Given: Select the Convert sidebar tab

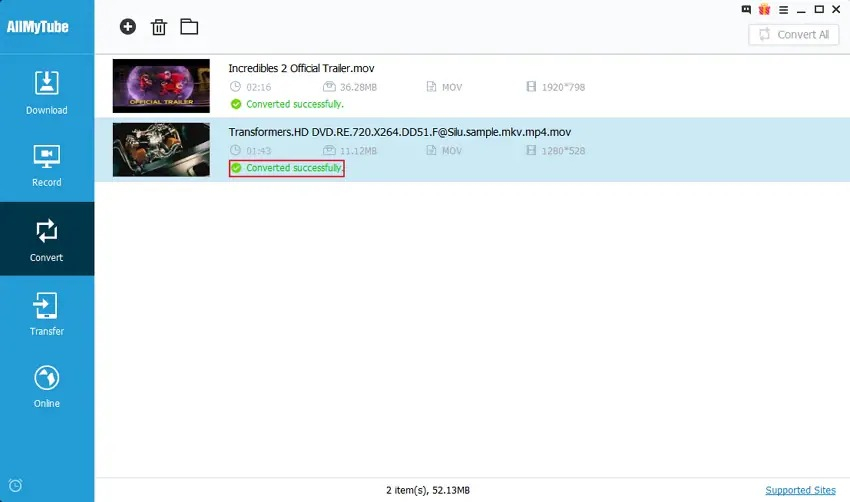Looking at the screenshot, I should pos(47,239).
